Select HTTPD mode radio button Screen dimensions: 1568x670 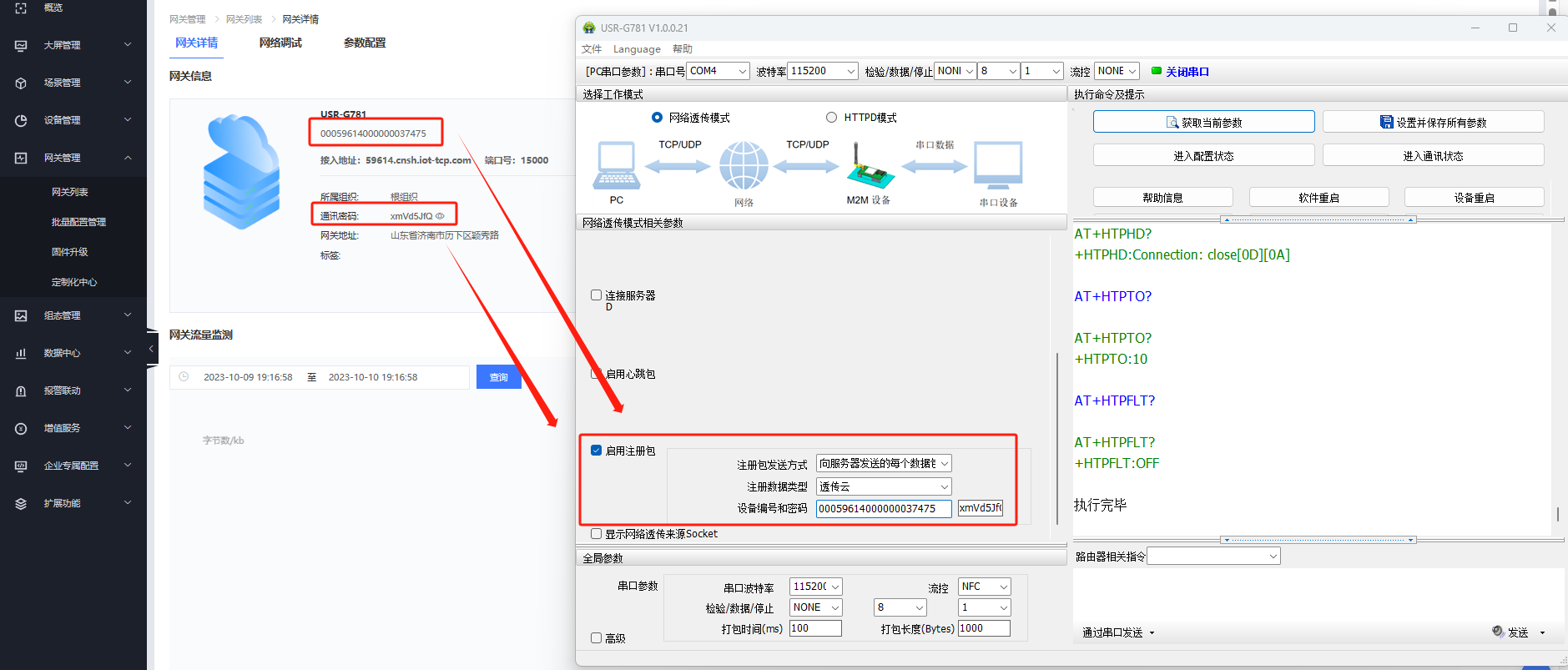pyautogui.click(x=831, y=118)
